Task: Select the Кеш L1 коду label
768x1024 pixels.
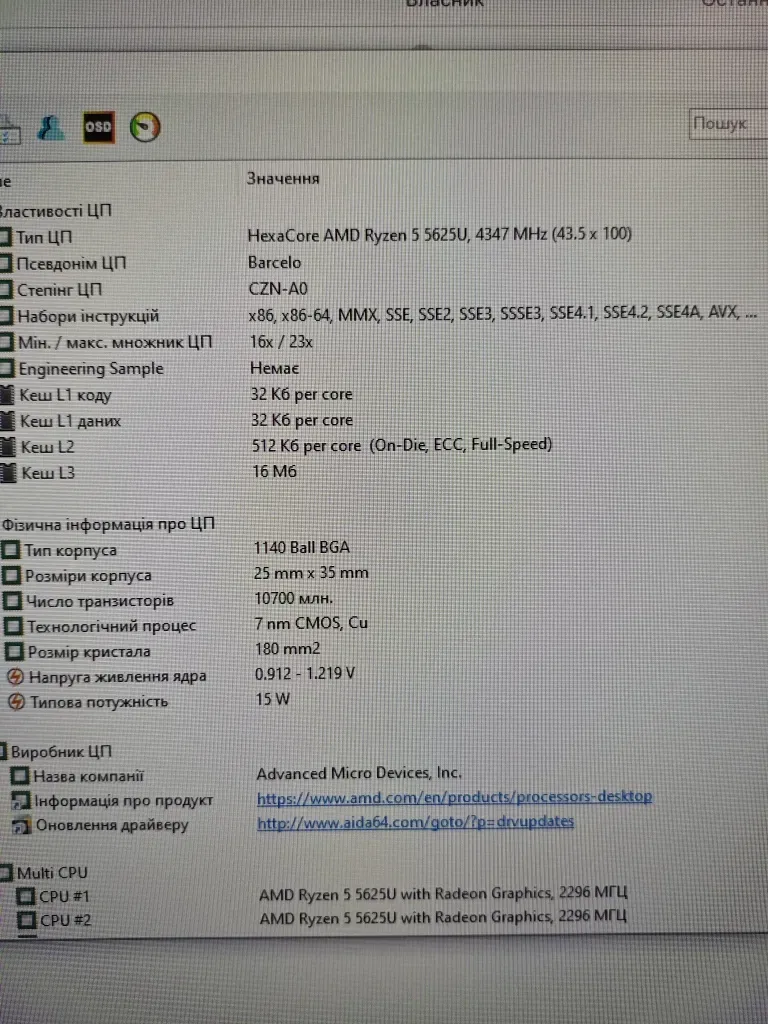Action: (65, 395)
